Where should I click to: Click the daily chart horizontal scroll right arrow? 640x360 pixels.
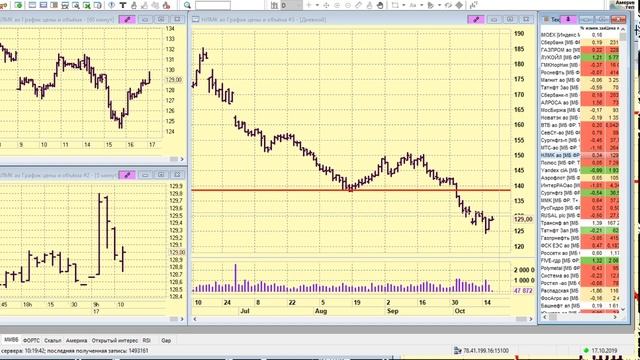(x=531, y=319)
